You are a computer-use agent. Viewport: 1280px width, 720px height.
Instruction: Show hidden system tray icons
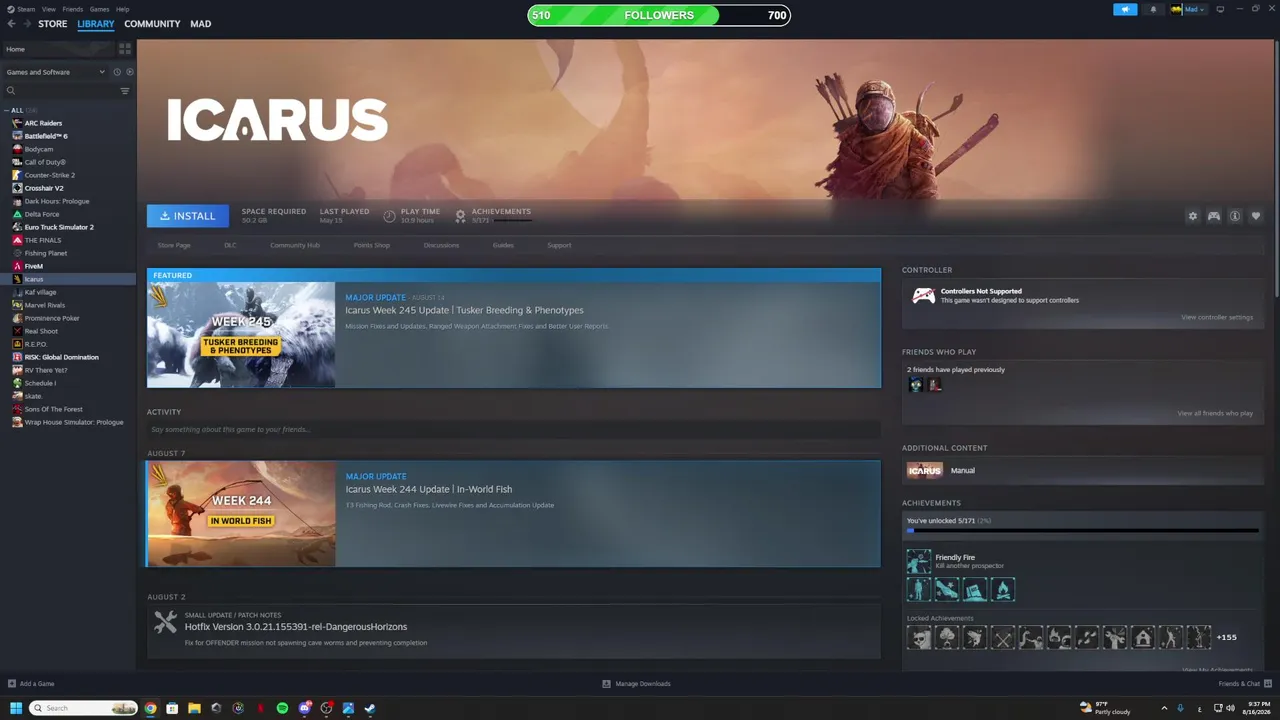coord(1164,708)
